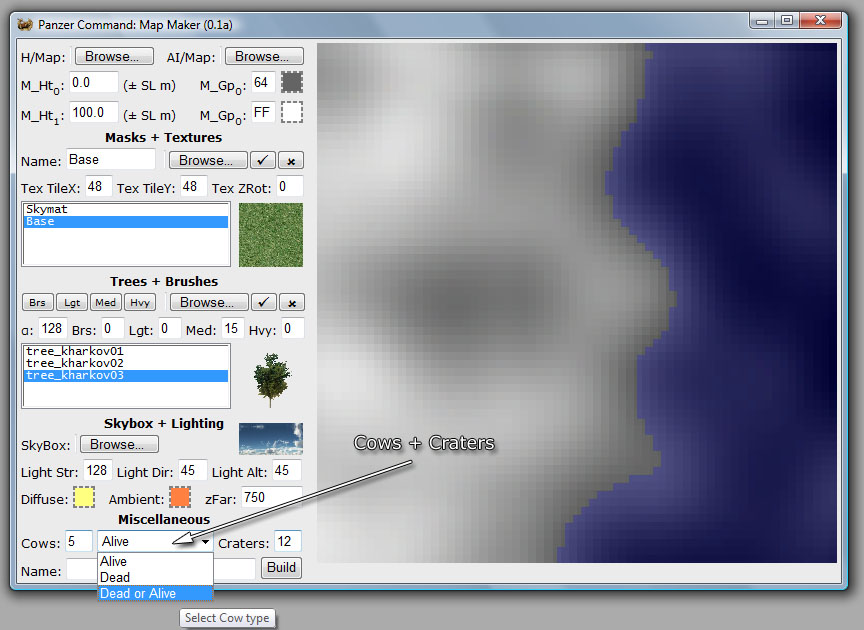Click the map name field beside Build

(x=161, y=569)
